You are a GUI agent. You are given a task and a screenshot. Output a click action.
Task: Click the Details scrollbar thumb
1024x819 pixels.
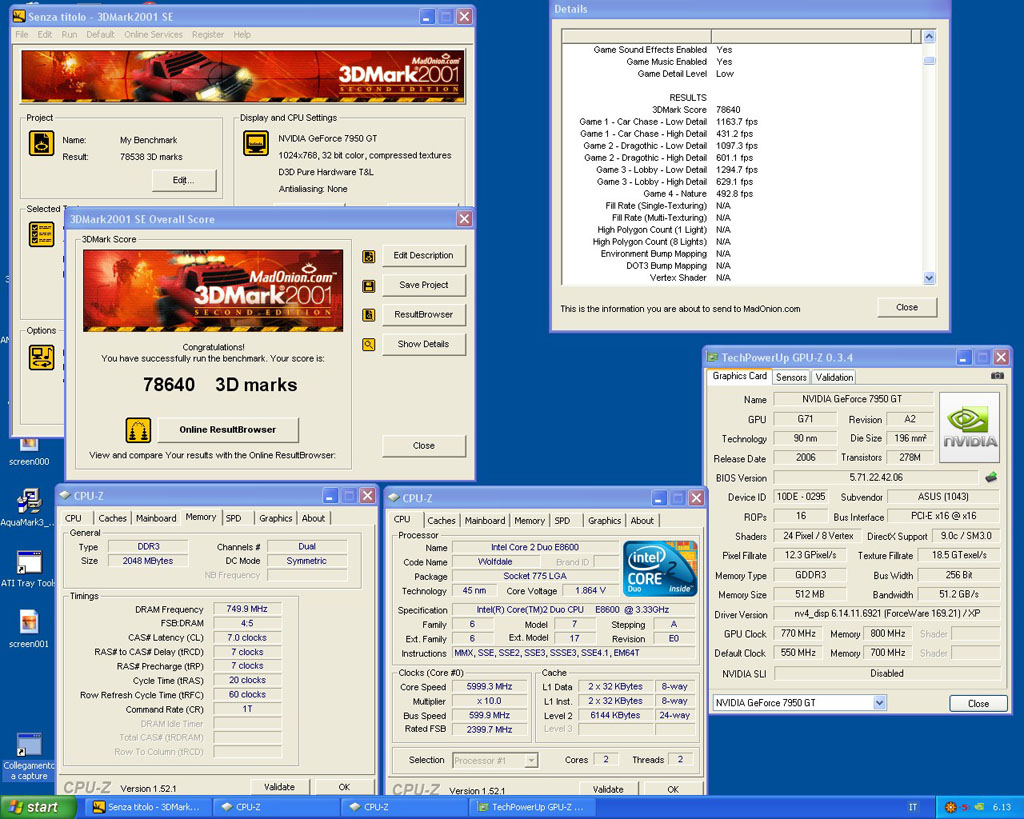point(929,61)
